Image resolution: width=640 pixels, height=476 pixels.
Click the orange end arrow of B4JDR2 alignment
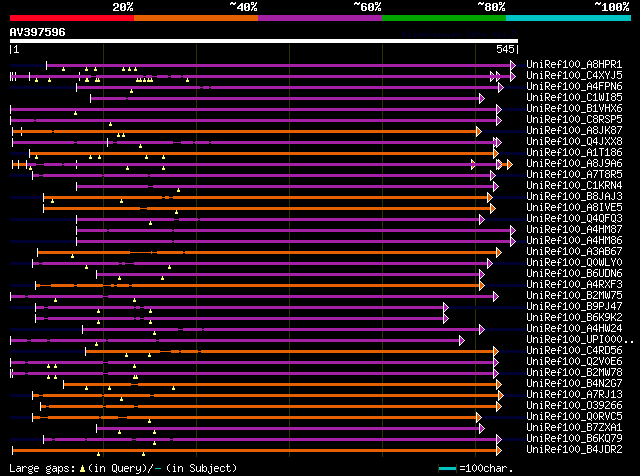tap(498, 451)
